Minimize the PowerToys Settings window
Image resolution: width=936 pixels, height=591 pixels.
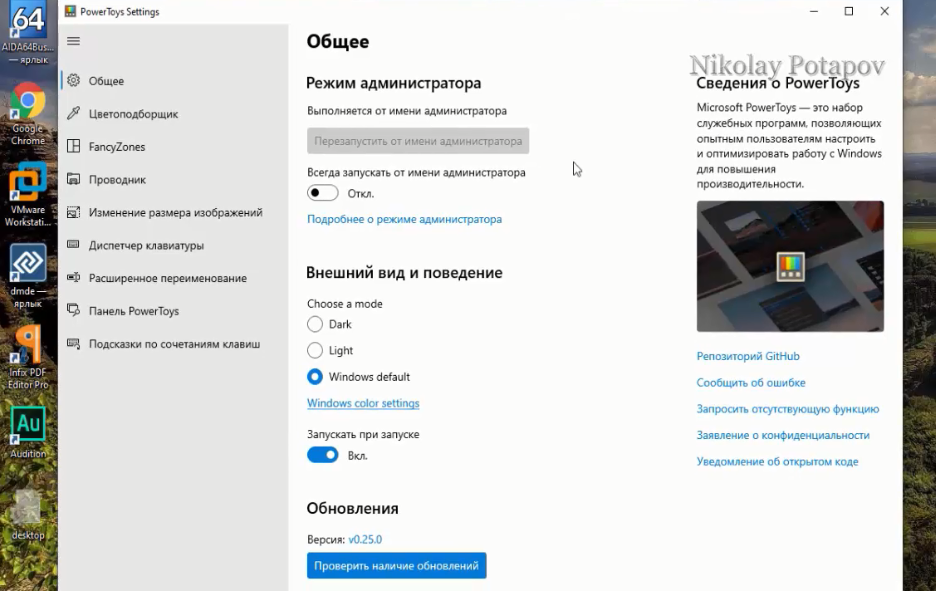tap(814, 11)
